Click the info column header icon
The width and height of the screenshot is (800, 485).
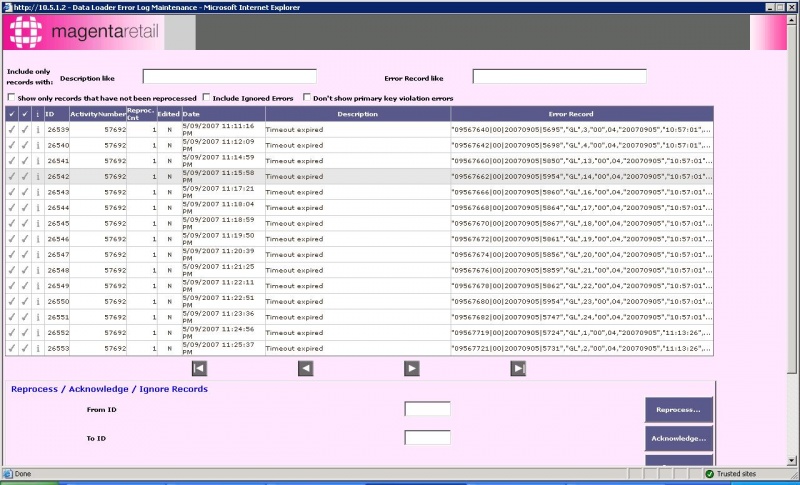38,114
